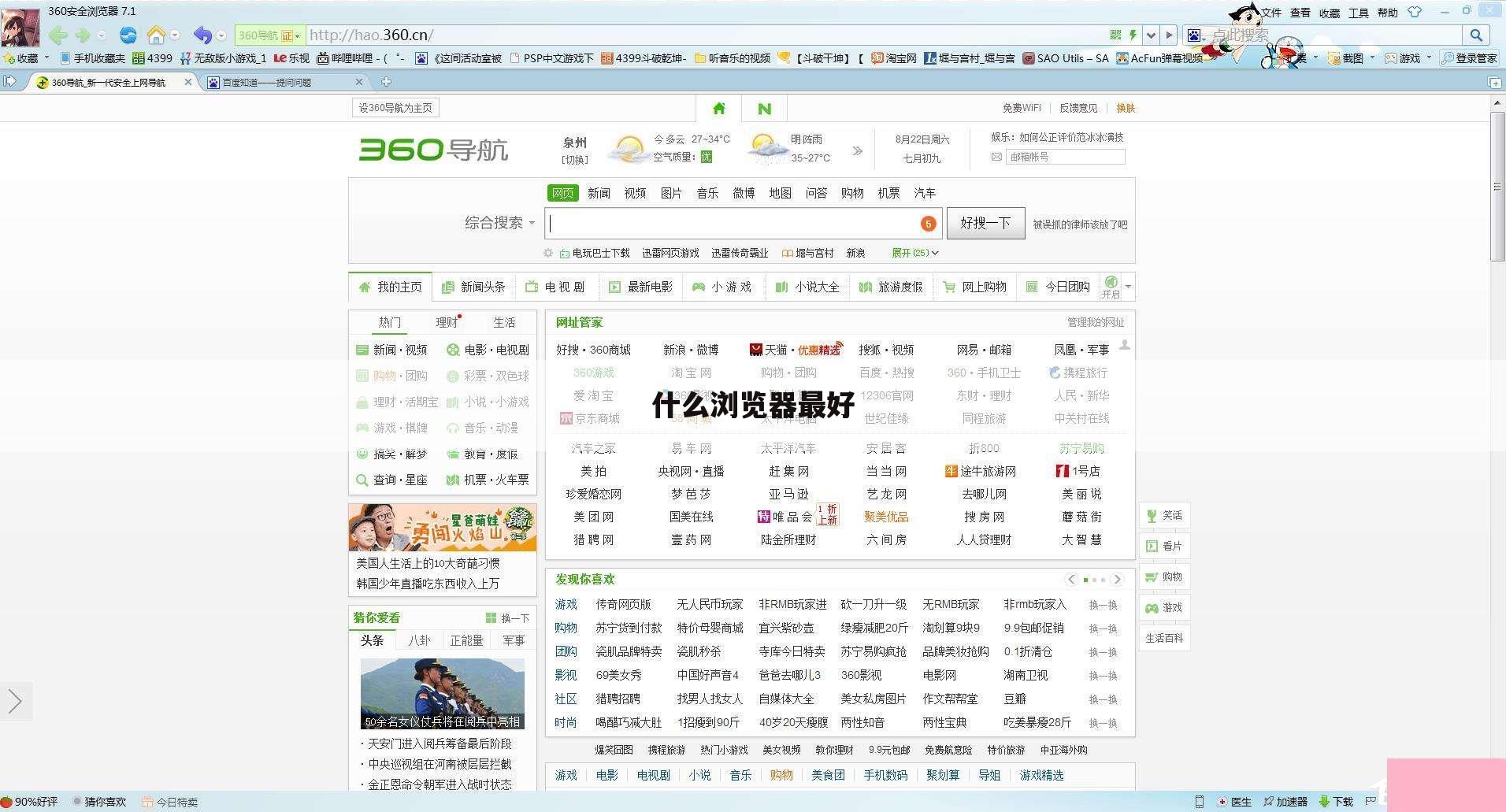Click the 好搜一下 search button
Image resolution: width=1506 pixels, height=812 pixels.
pos(985,224)
